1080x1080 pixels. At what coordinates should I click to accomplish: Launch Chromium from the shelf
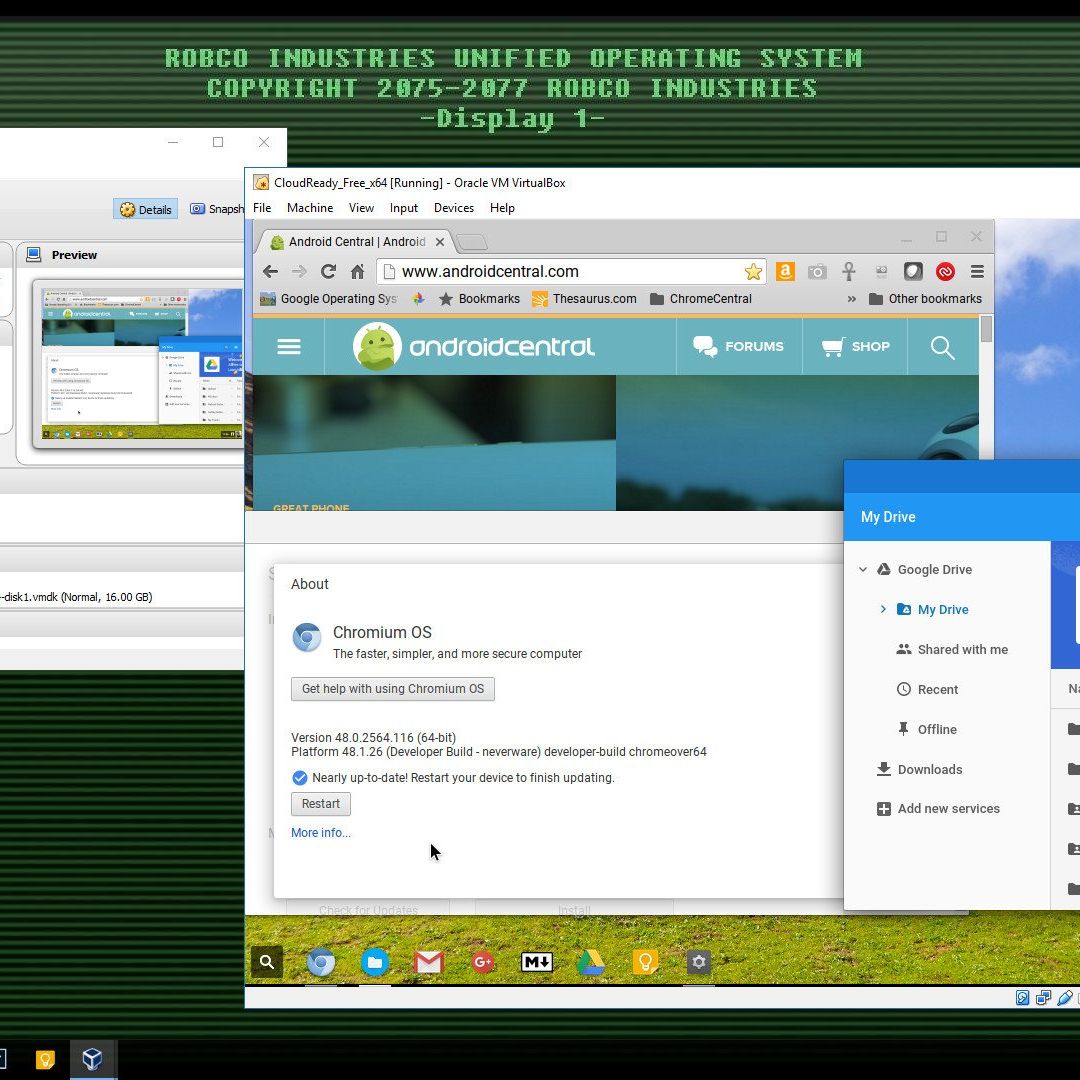[321, 962]
